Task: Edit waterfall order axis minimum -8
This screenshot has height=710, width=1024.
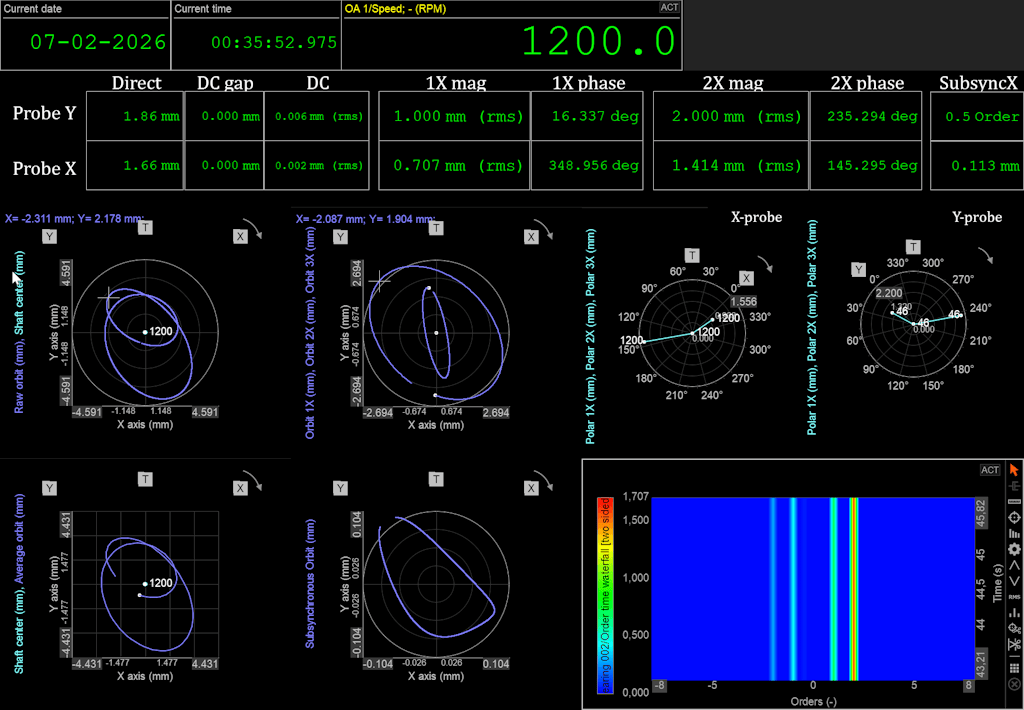Action: (x=658, y=685)
